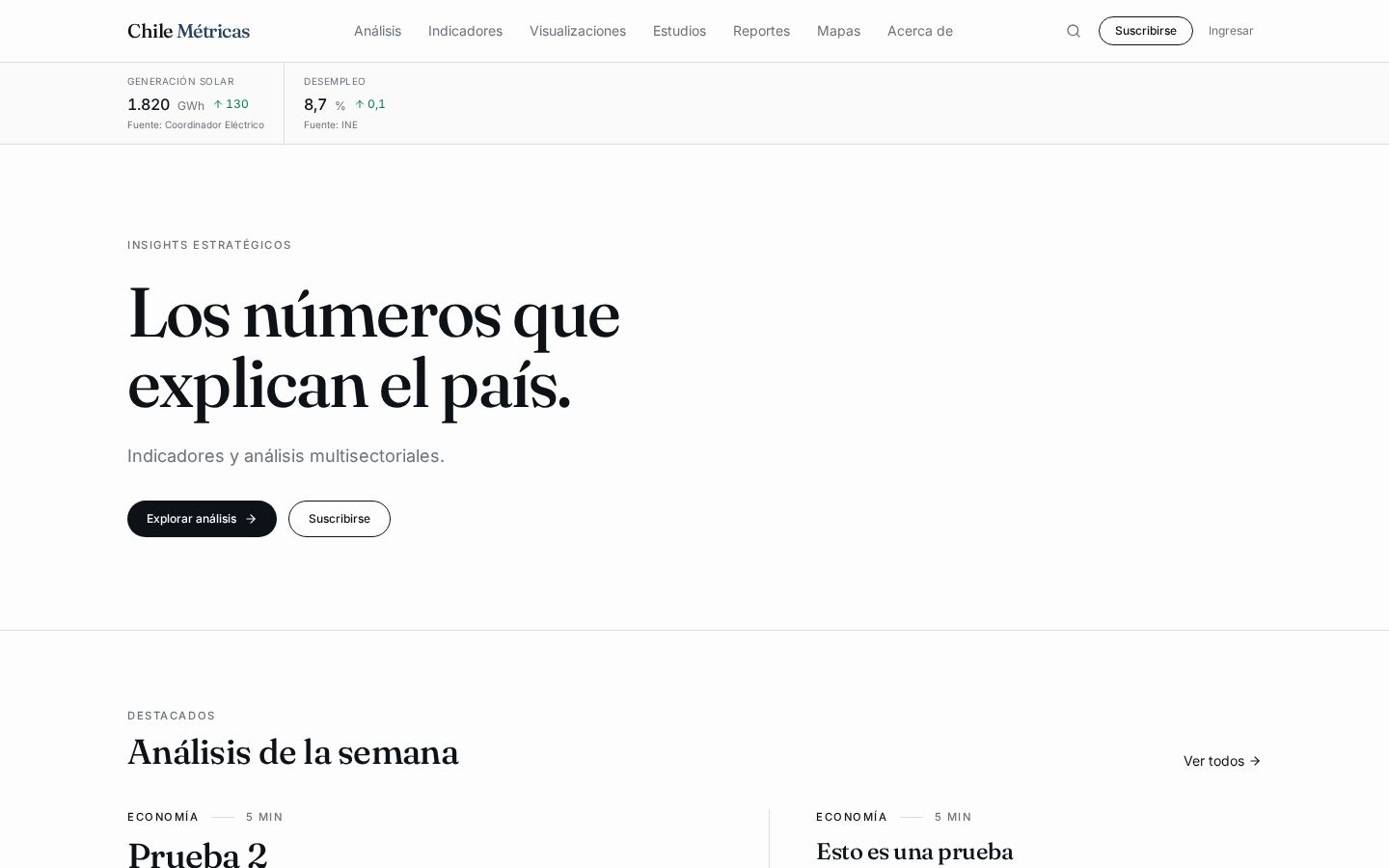Select the Generación Solar 1.820 value
The height and width of the screenshot is (868, 1389).
pyautogui.click(x=149, y=104)
